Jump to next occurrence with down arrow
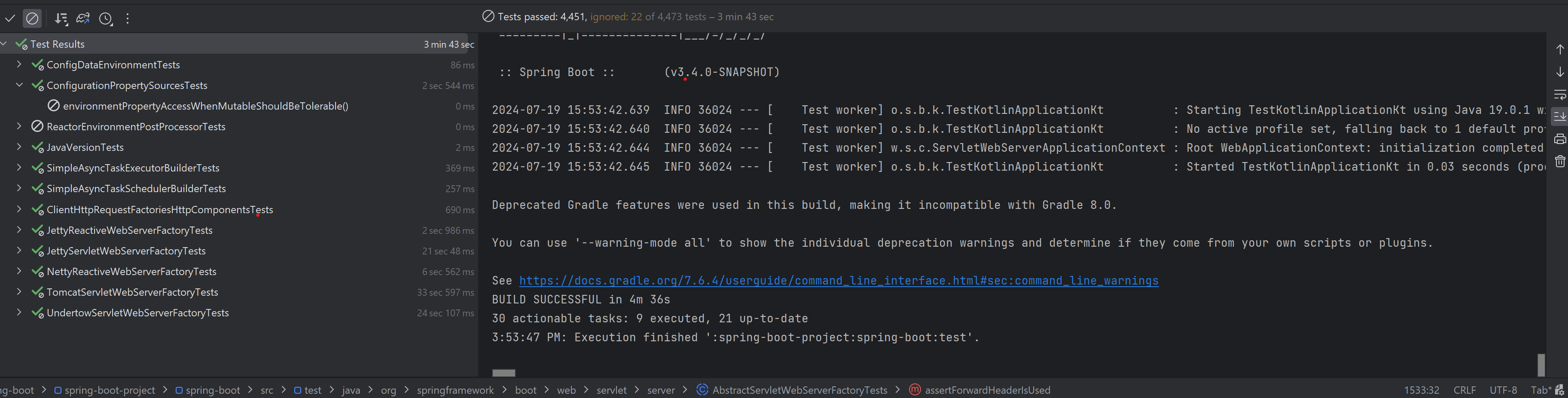 1559,72
